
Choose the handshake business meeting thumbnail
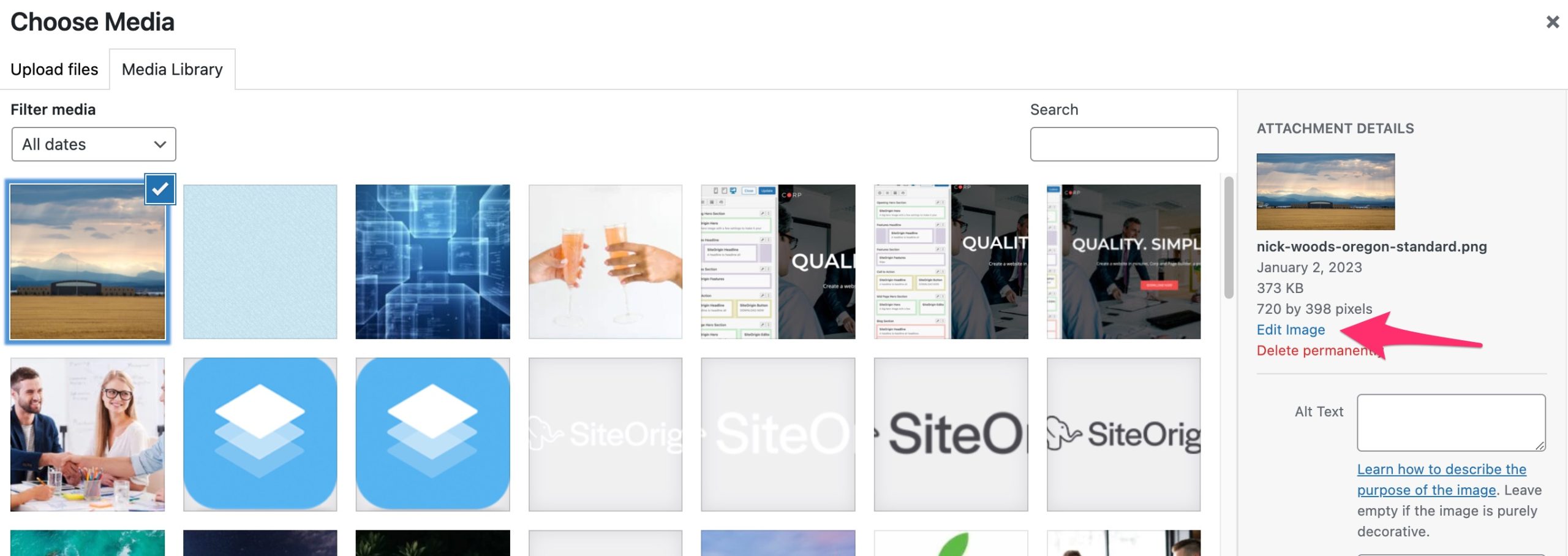88,435
